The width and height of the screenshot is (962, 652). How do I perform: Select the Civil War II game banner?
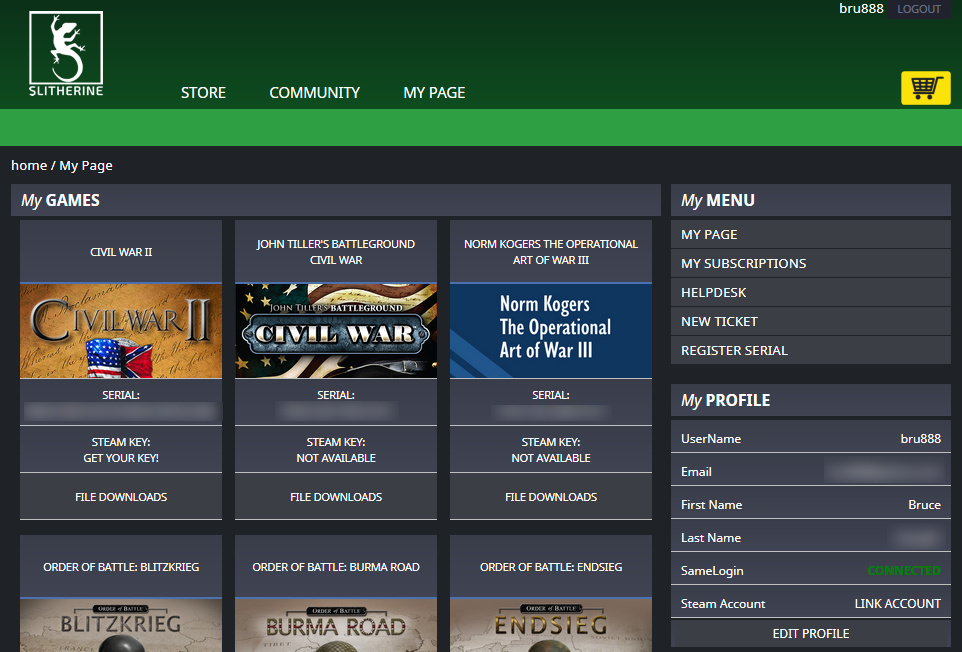[x=121, y=330]
